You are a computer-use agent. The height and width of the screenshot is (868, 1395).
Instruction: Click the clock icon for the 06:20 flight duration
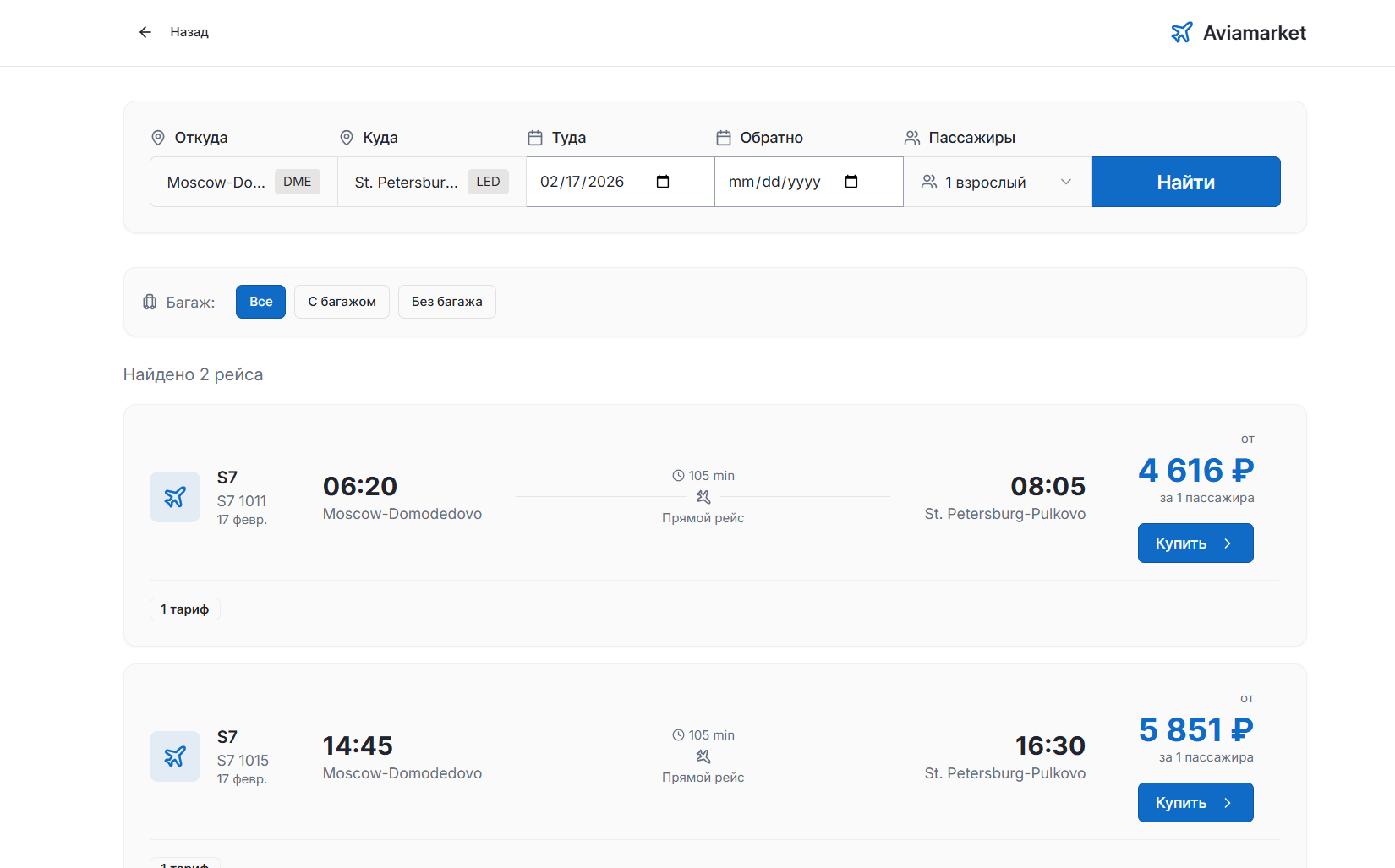pyautogui.click(x=678, y=476)
